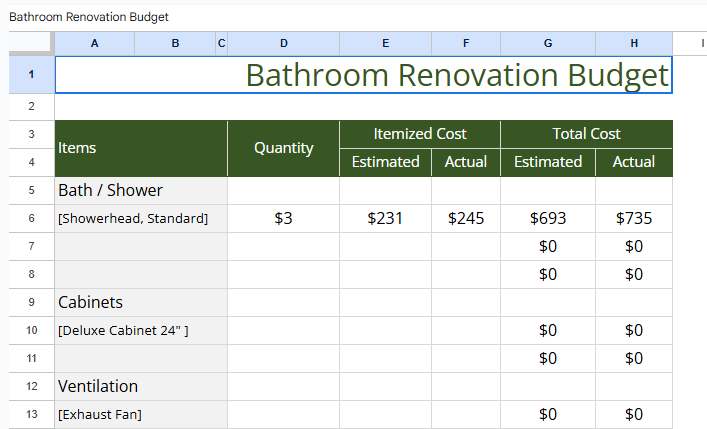Select row 6 header
The image size is (707, 429).
point(31,218)
